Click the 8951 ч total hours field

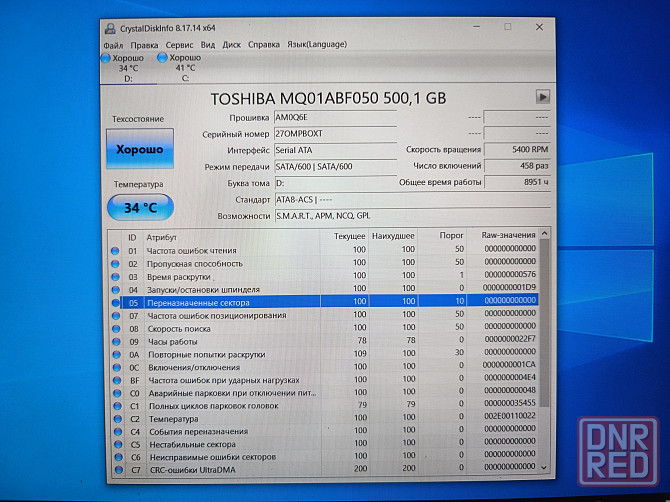point(517,182)
